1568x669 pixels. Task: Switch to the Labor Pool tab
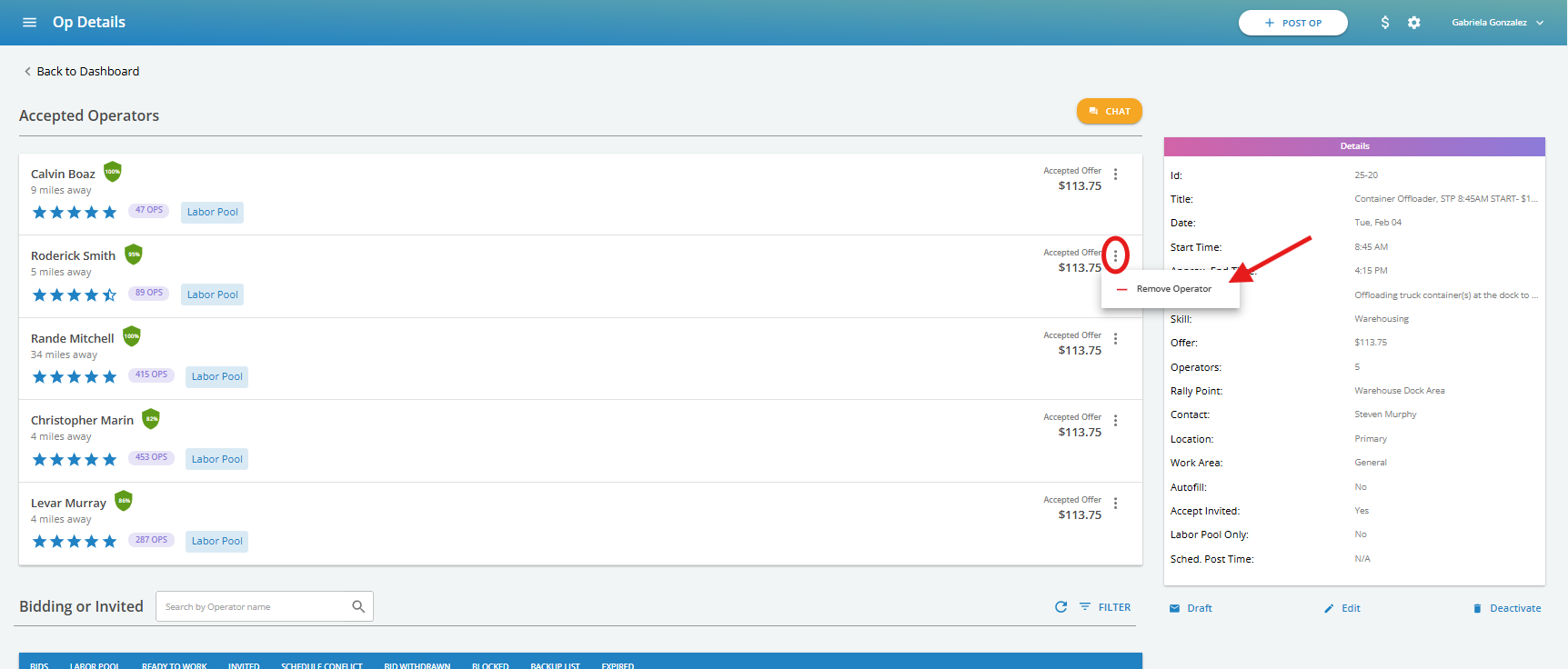[x=95, y=665]
